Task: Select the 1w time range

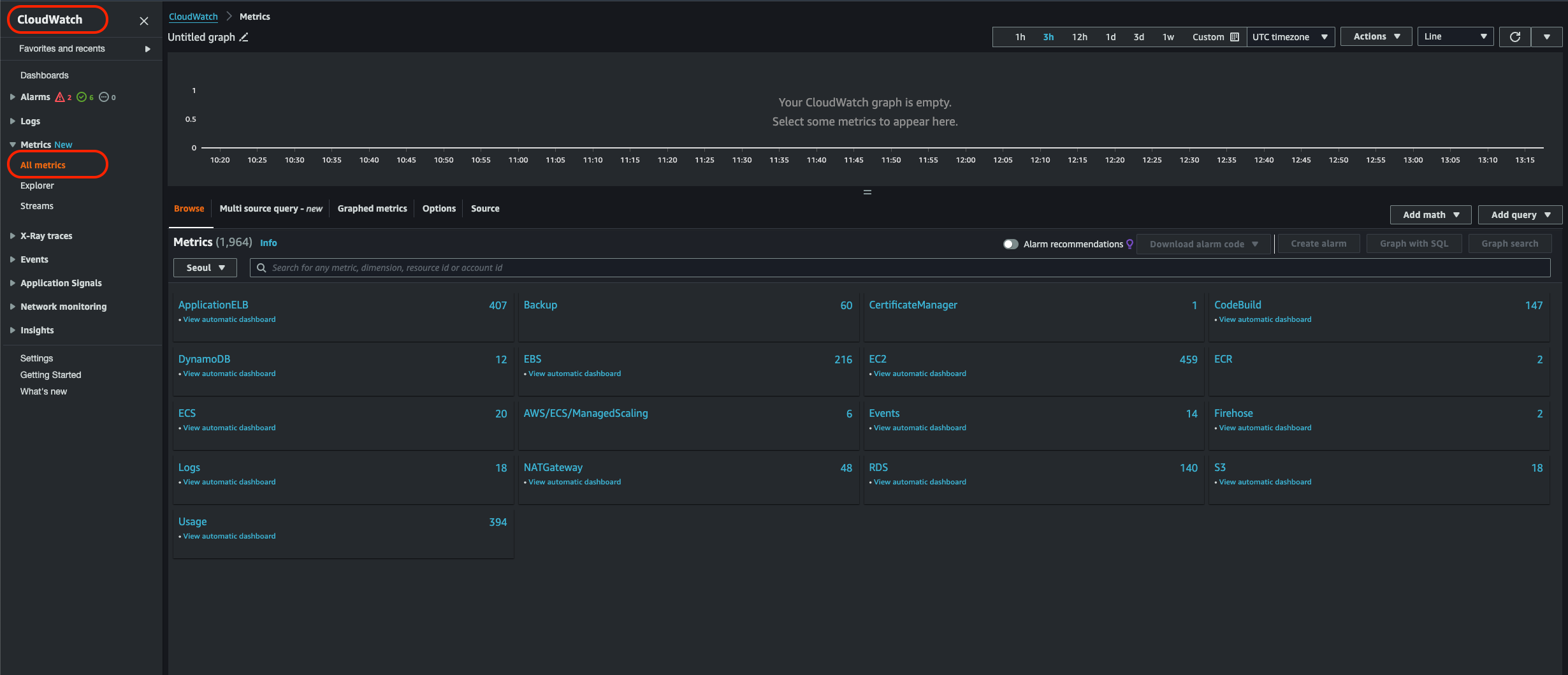Action: (x=1168, y=37)
